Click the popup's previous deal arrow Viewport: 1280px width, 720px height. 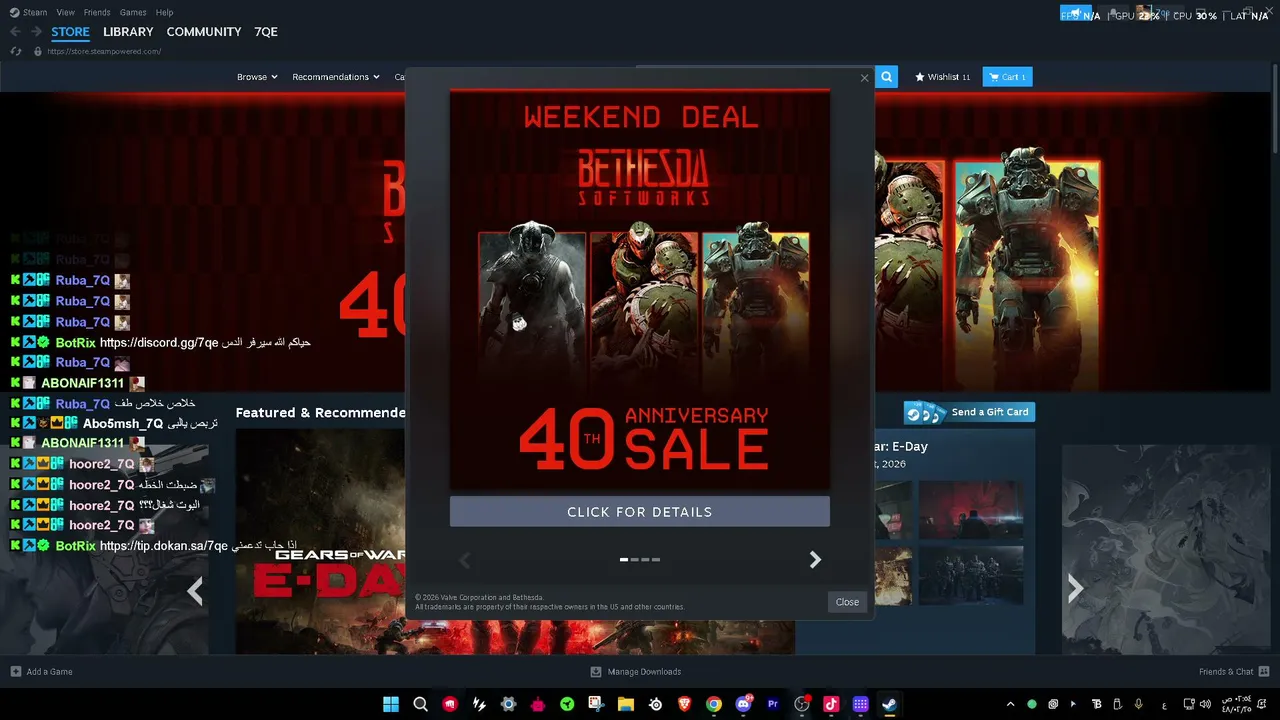(x=464, y=560)
